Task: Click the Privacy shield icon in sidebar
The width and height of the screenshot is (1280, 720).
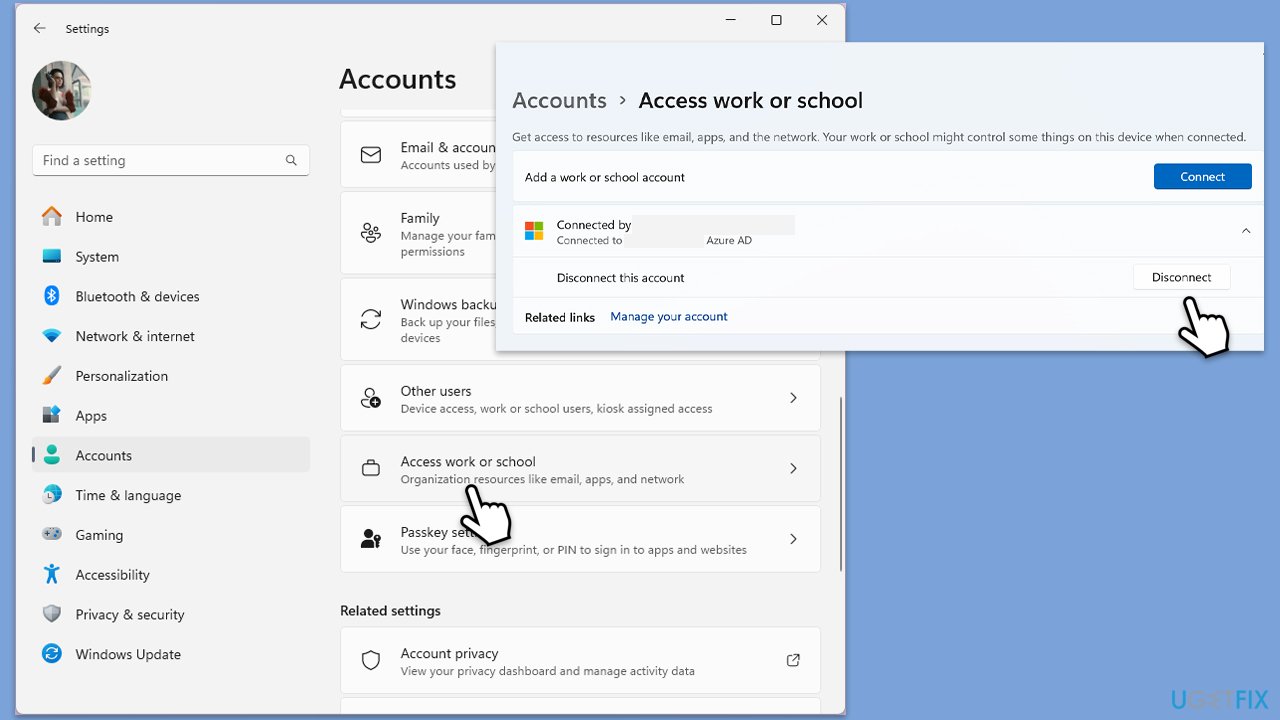Action: 52,614
